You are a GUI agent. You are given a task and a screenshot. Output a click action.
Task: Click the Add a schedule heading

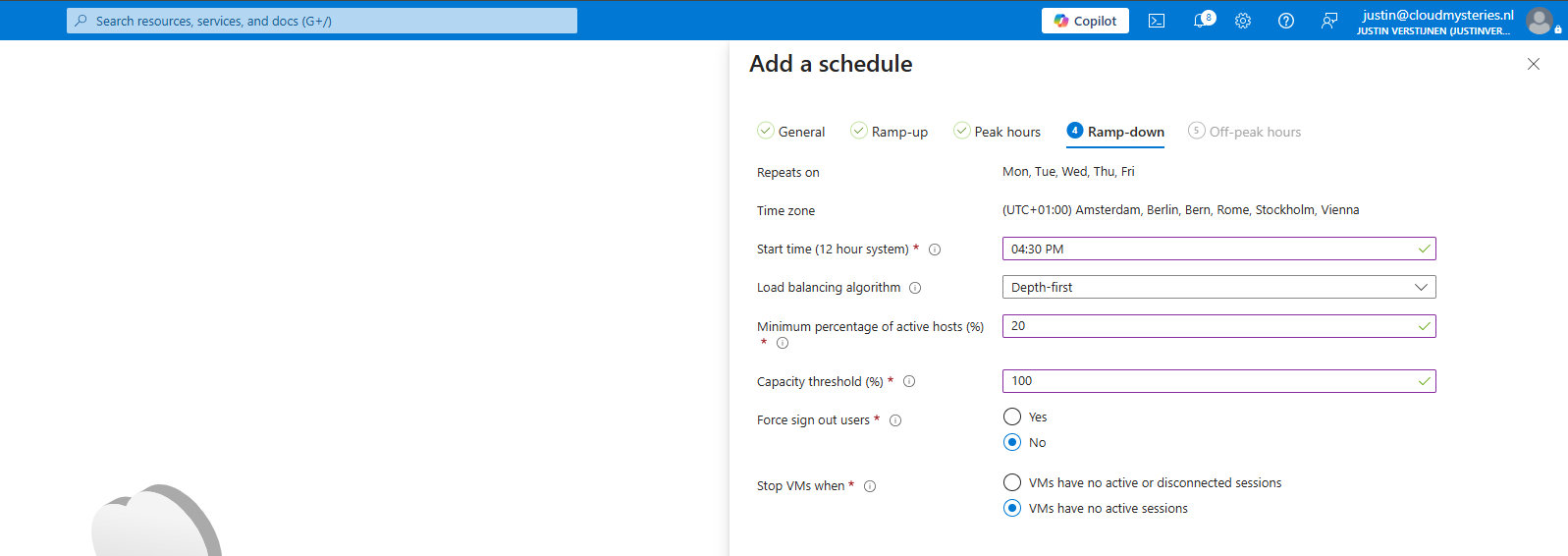(831, 64)
